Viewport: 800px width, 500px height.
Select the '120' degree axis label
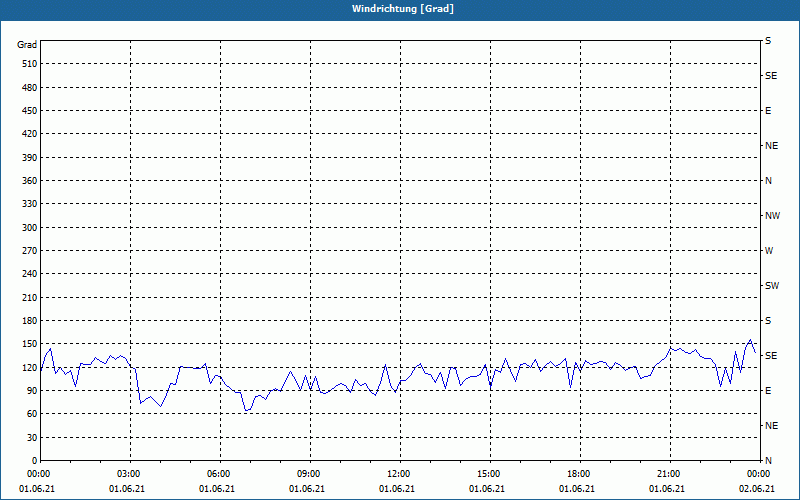(x=30, y=367)
